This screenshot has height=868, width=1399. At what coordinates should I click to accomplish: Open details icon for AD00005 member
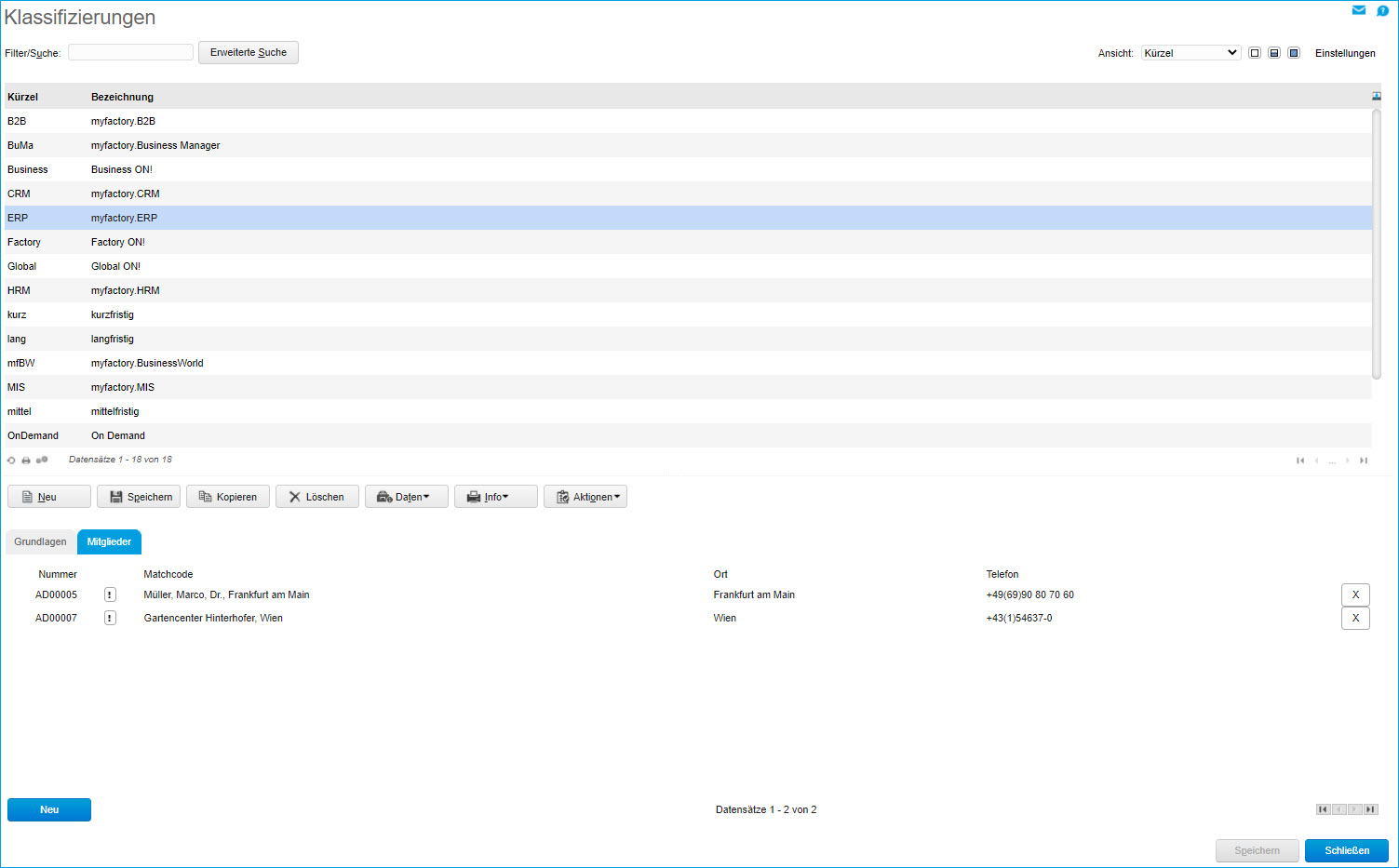(x=110, y=594)
